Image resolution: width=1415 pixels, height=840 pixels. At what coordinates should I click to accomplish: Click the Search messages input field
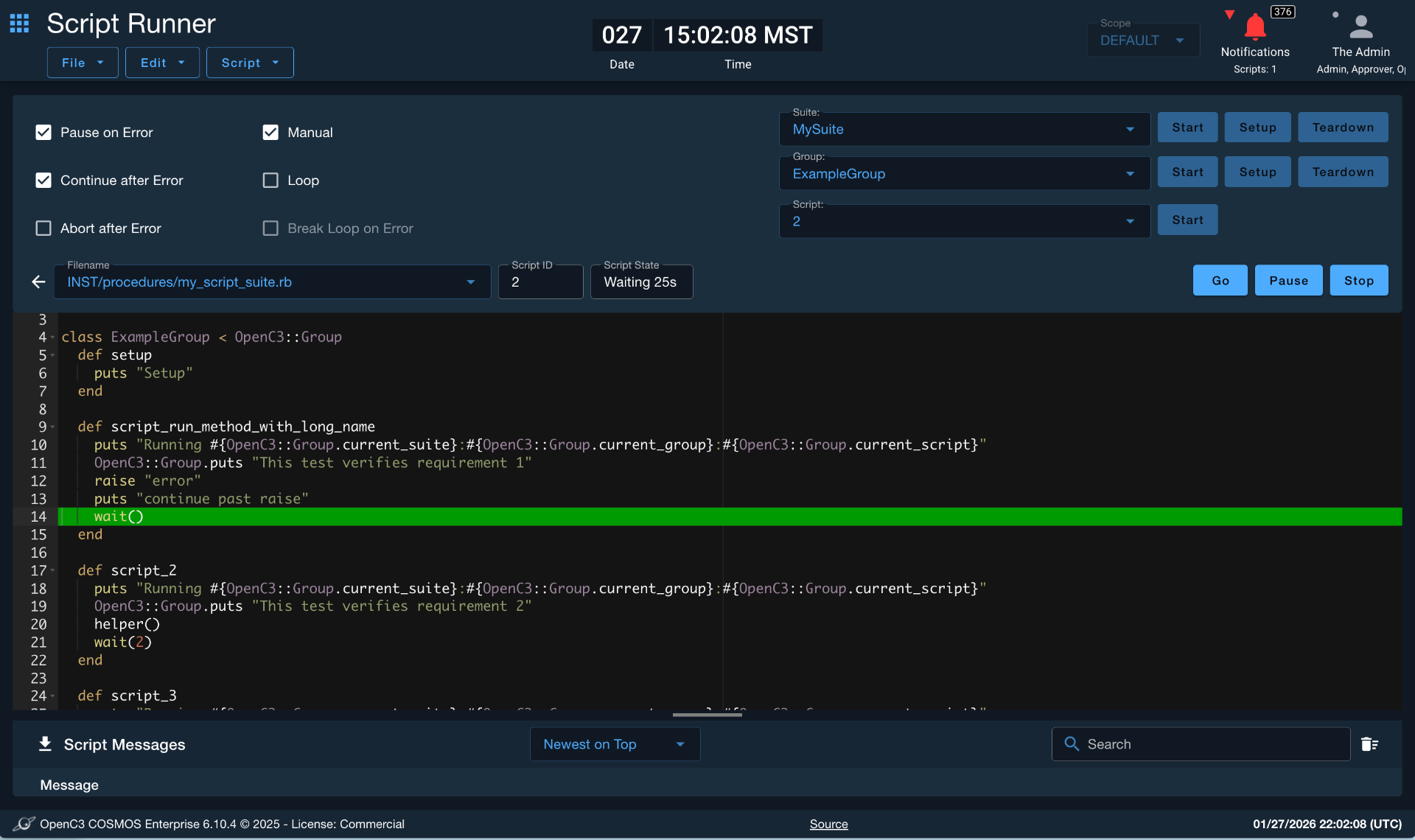(1201, 744)
